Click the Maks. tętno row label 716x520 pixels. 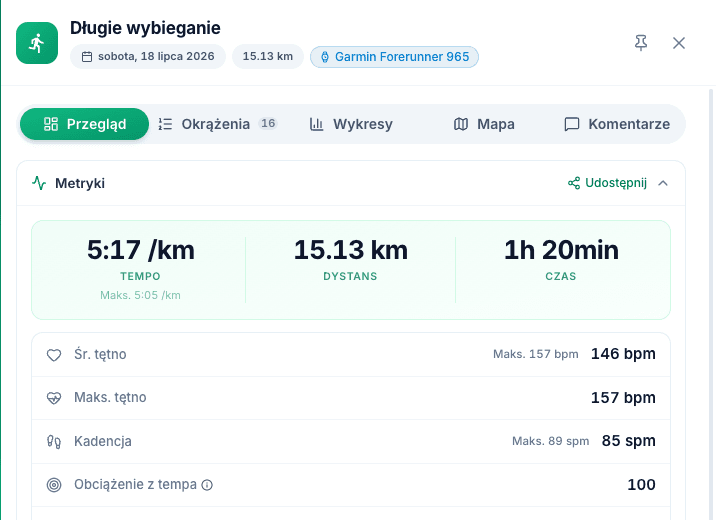(x=110, y=397)
